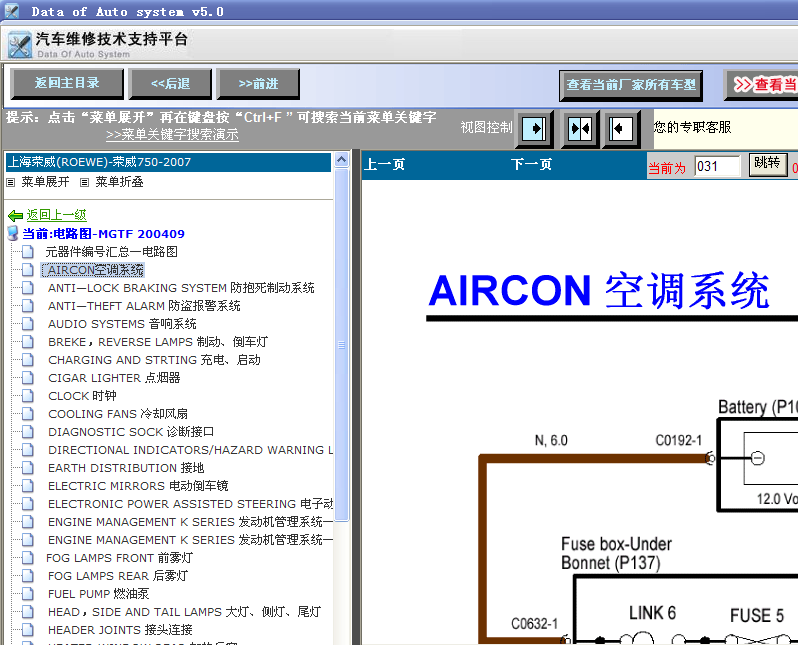Click page icon beside CHARGING AND STRTING

27,360
